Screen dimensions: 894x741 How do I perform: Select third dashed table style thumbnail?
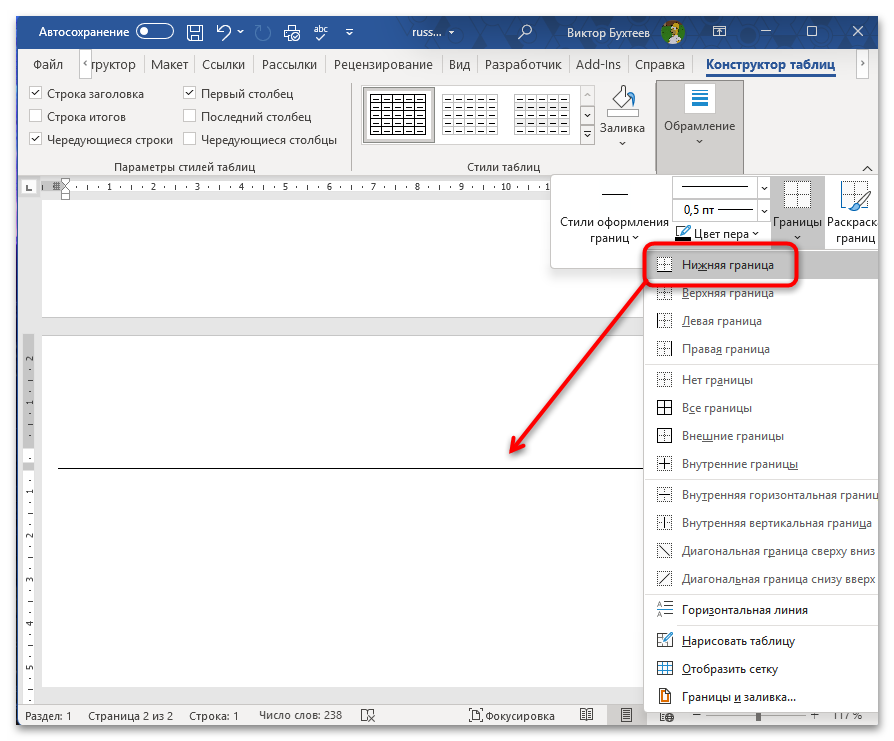tap(542, 115)
